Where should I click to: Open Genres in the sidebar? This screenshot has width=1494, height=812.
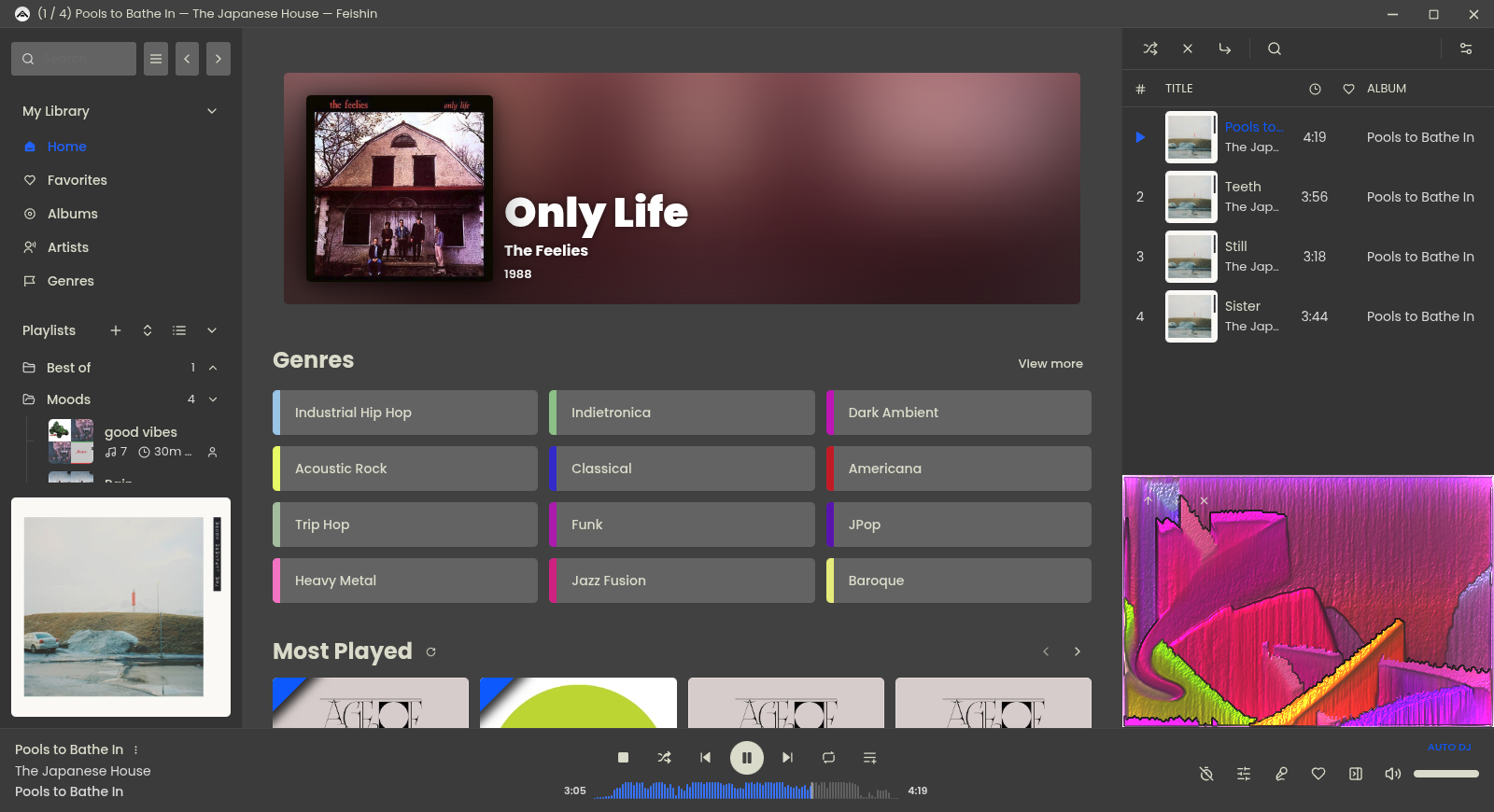tap(71, 281)
